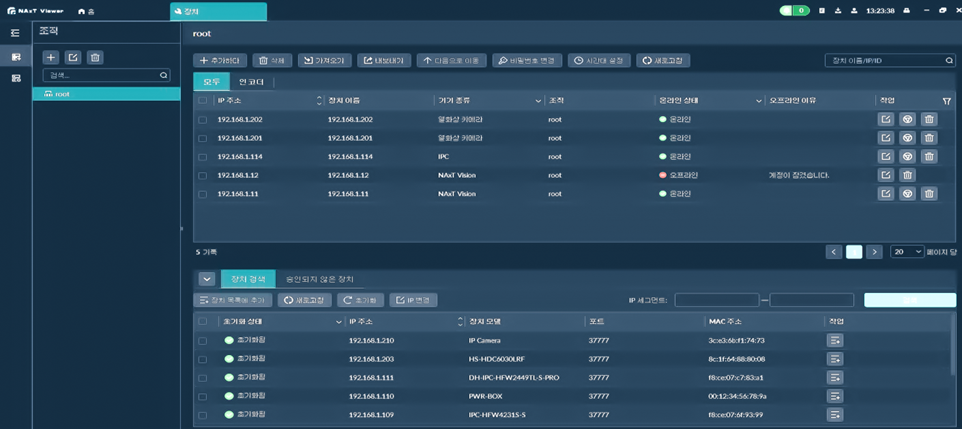Screen dimensions: 962x429
Task: Collapse the left sidebar menu icon
Action: tap(15, 33)
